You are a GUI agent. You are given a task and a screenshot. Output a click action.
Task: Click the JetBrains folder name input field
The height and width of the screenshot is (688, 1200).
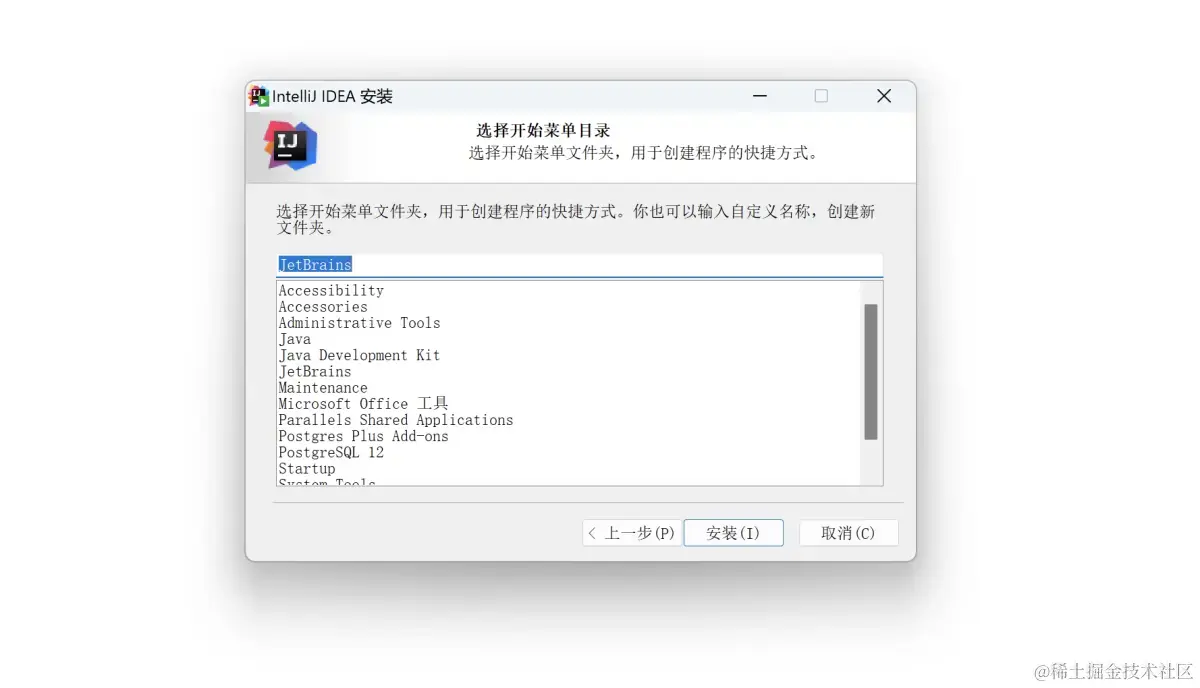tap(579, 265)
